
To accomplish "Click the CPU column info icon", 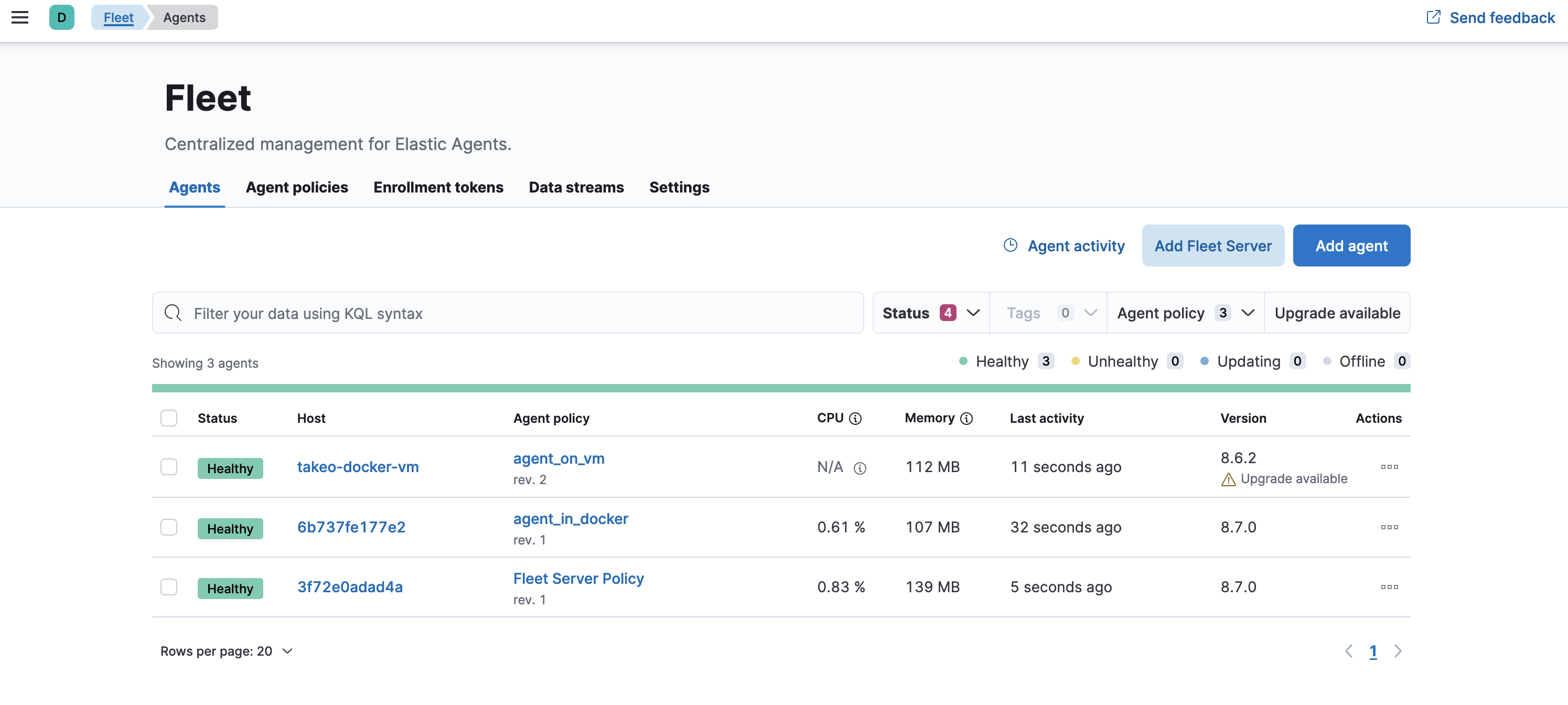I will (855, 418).
